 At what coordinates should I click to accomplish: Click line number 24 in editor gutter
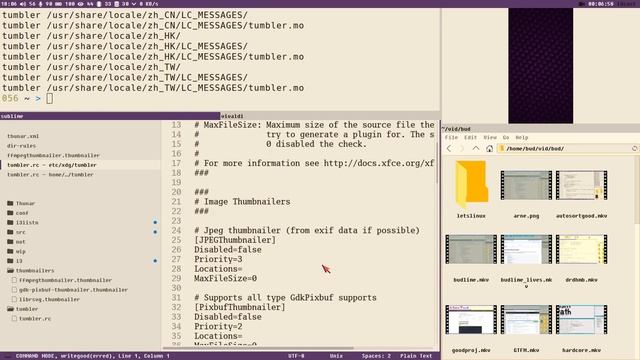coord(176,230)
